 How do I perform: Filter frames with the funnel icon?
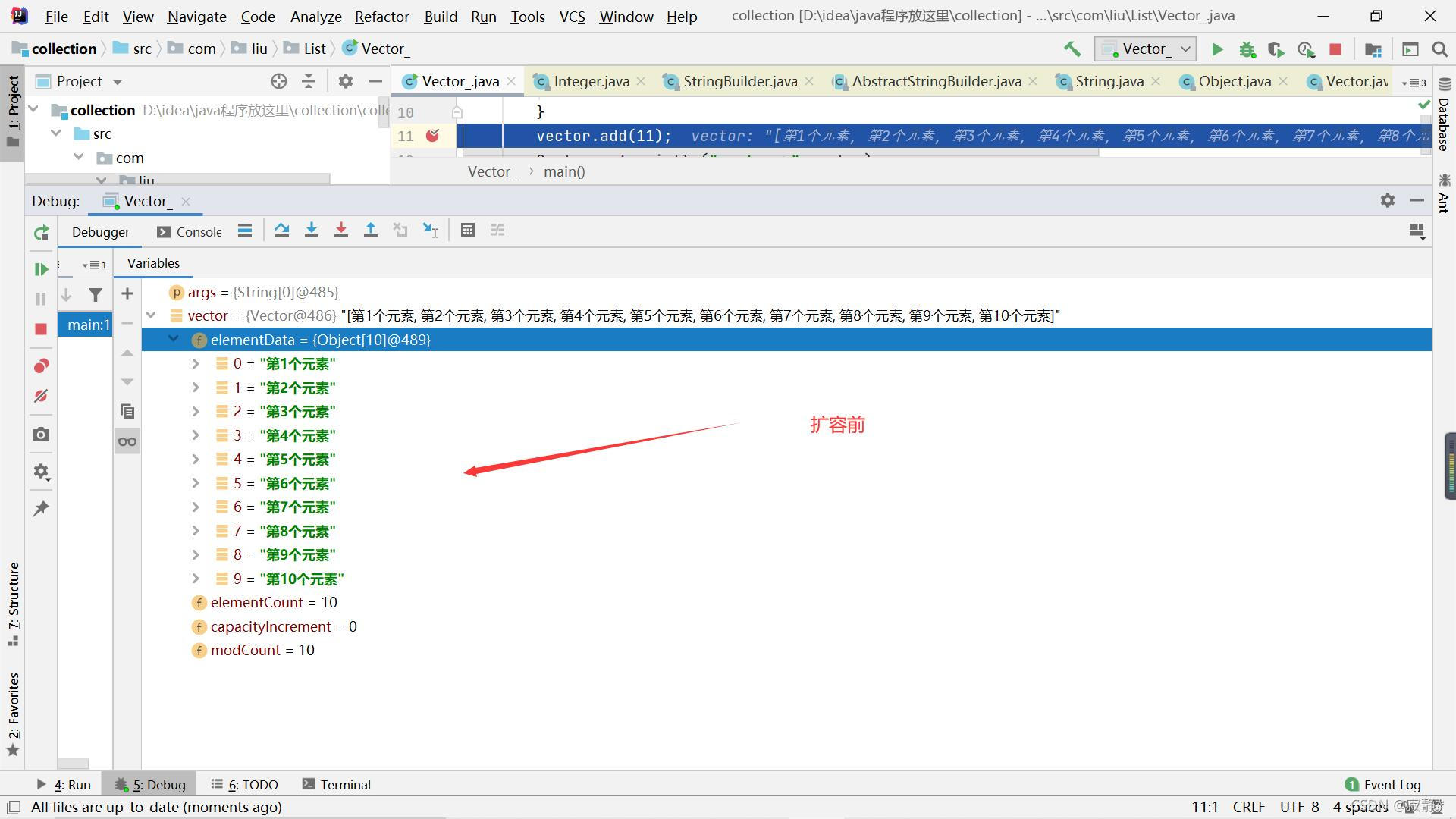click(96, 295)
